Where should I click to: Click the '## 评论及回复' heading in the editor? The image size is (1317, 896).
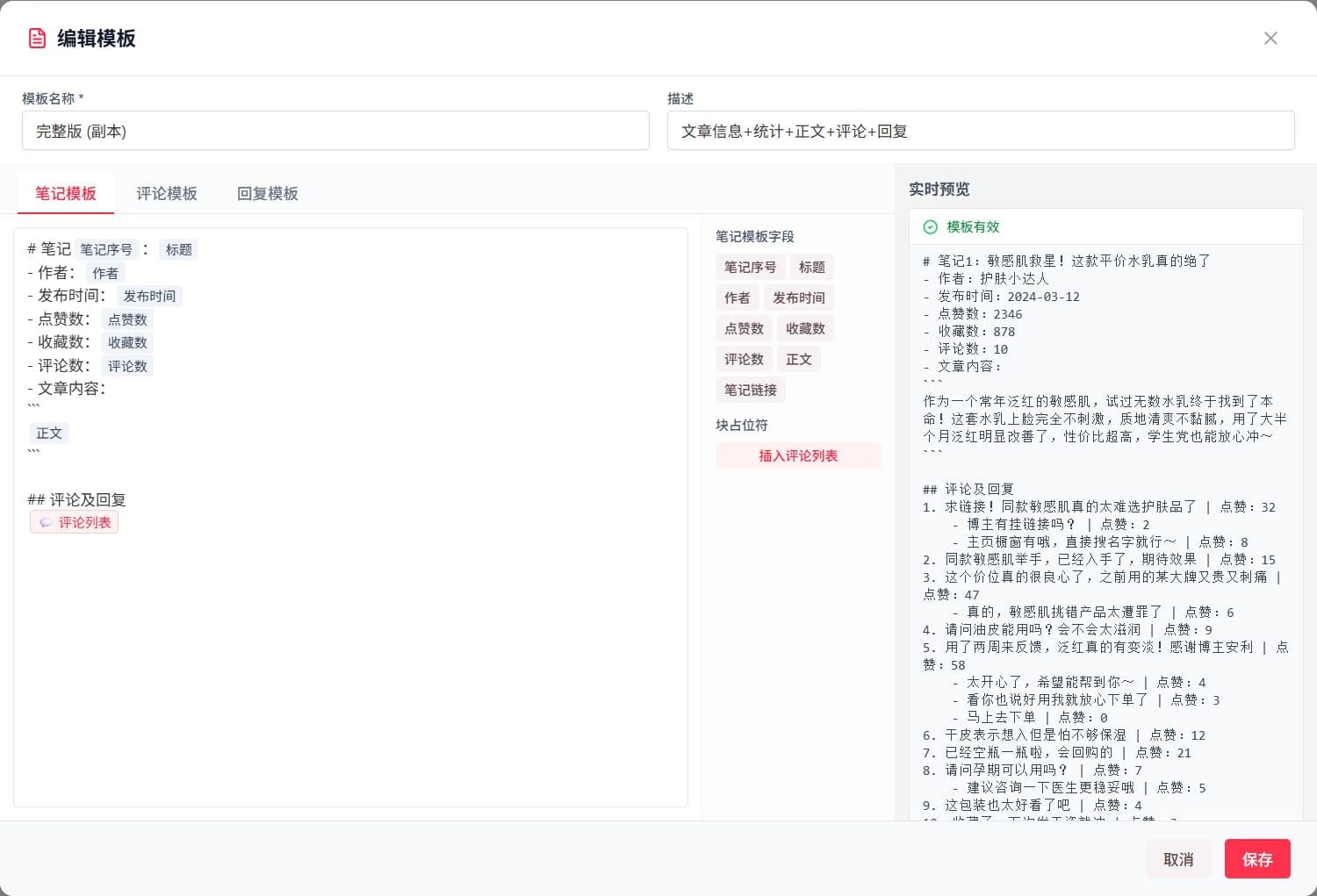(x=76, y=499)
